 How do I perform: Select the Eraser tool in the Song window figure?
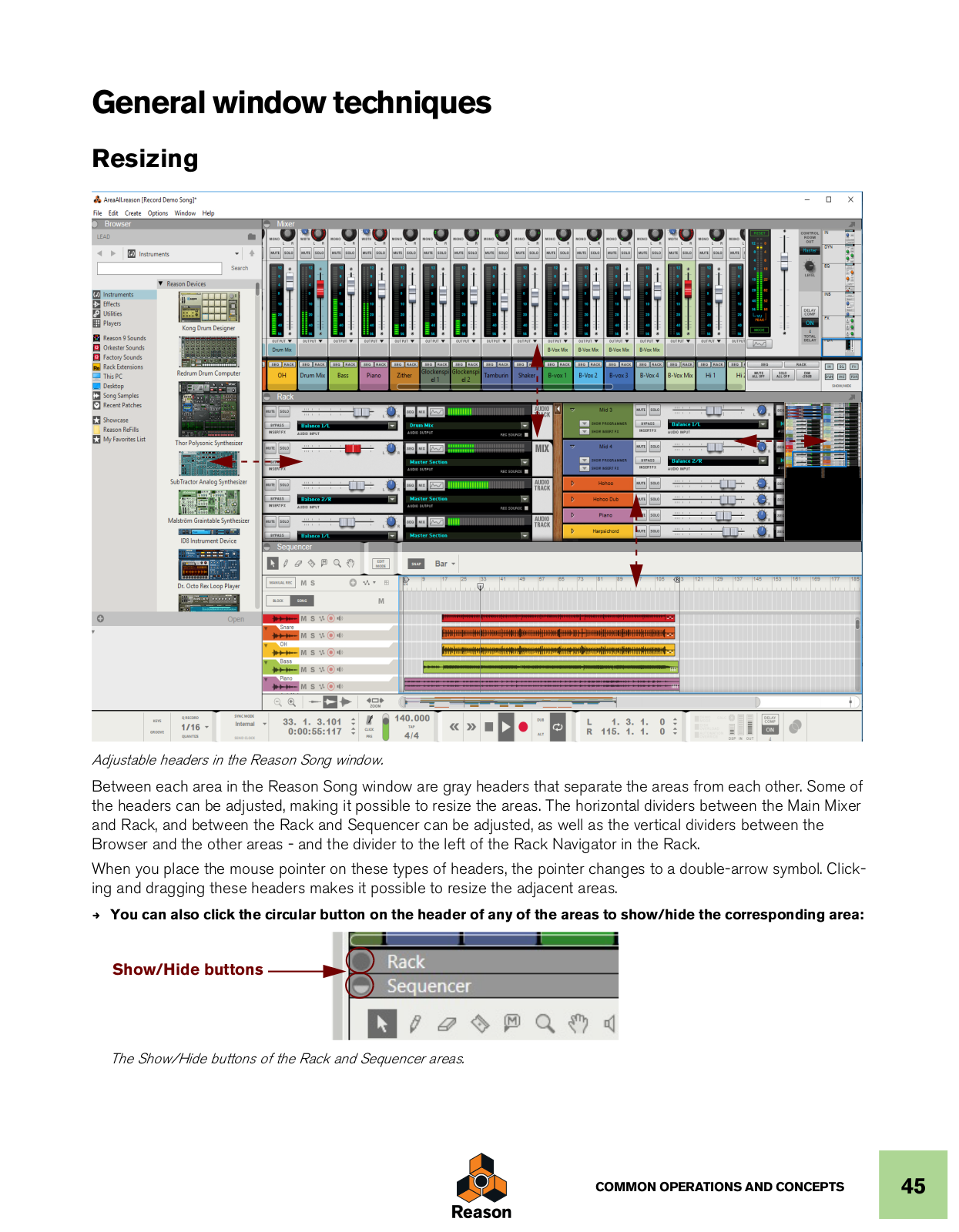(x=298, y=564)
